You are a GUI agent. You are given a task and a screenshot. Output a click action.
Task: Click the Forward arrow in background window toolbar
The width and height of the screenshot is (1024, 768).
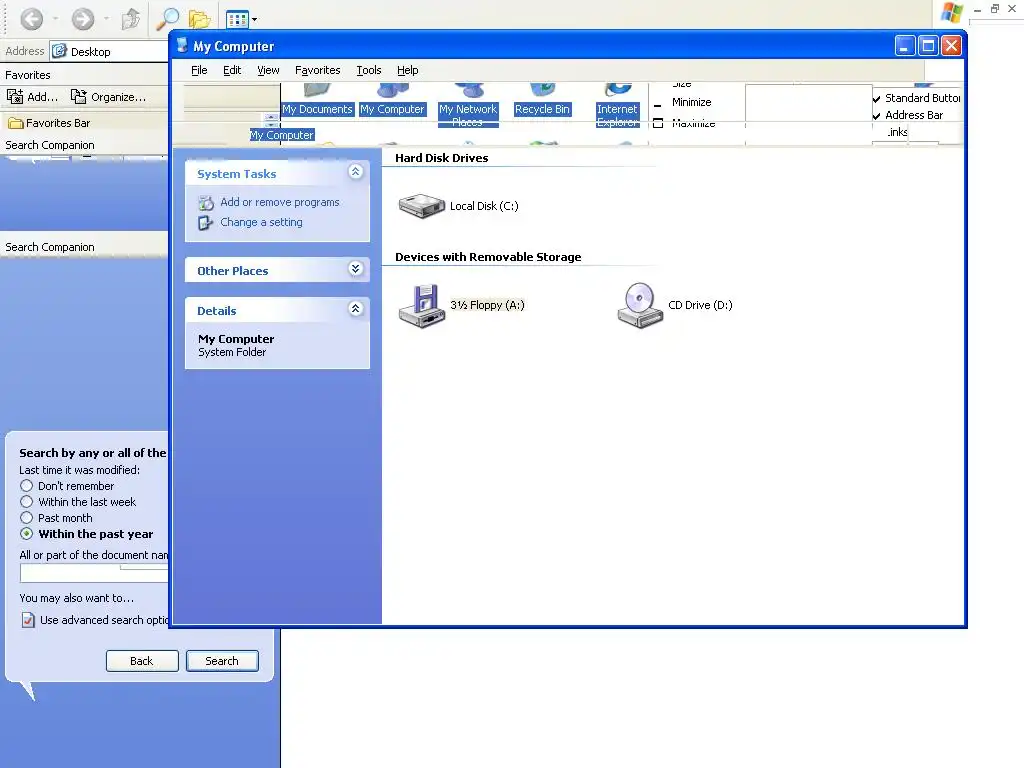coord(82,18)
